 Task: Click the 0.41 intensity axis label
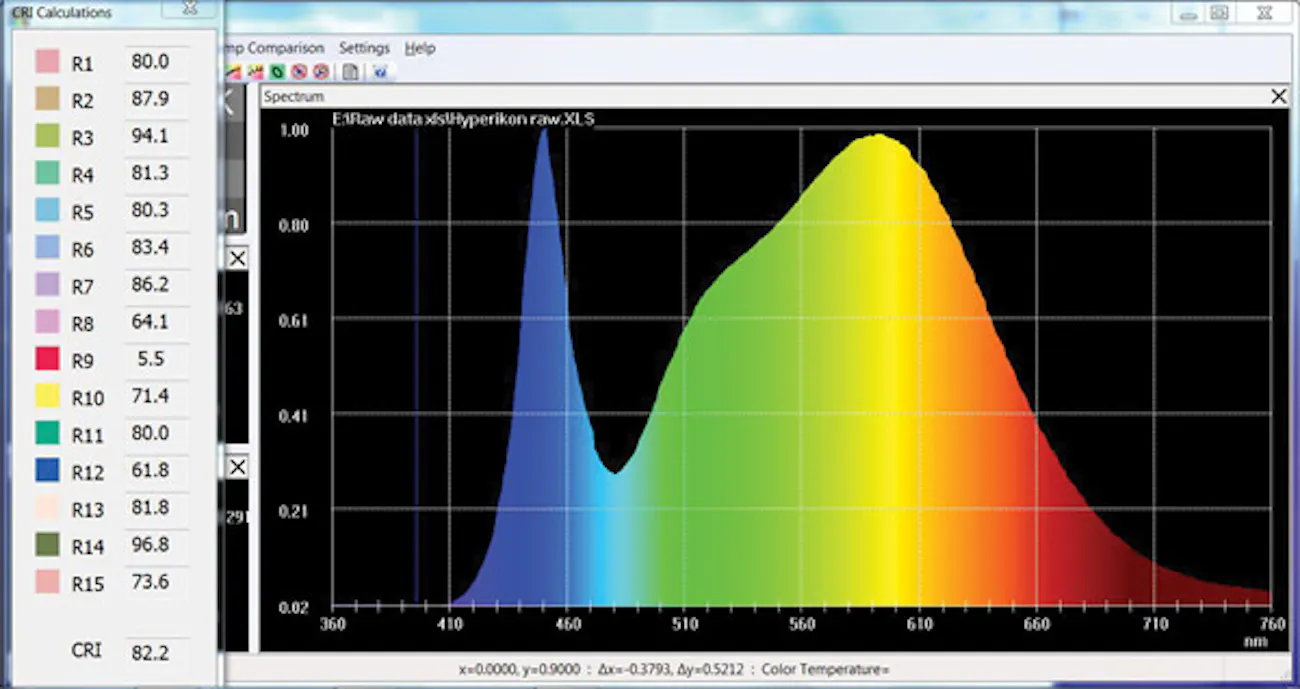[293, 414]
